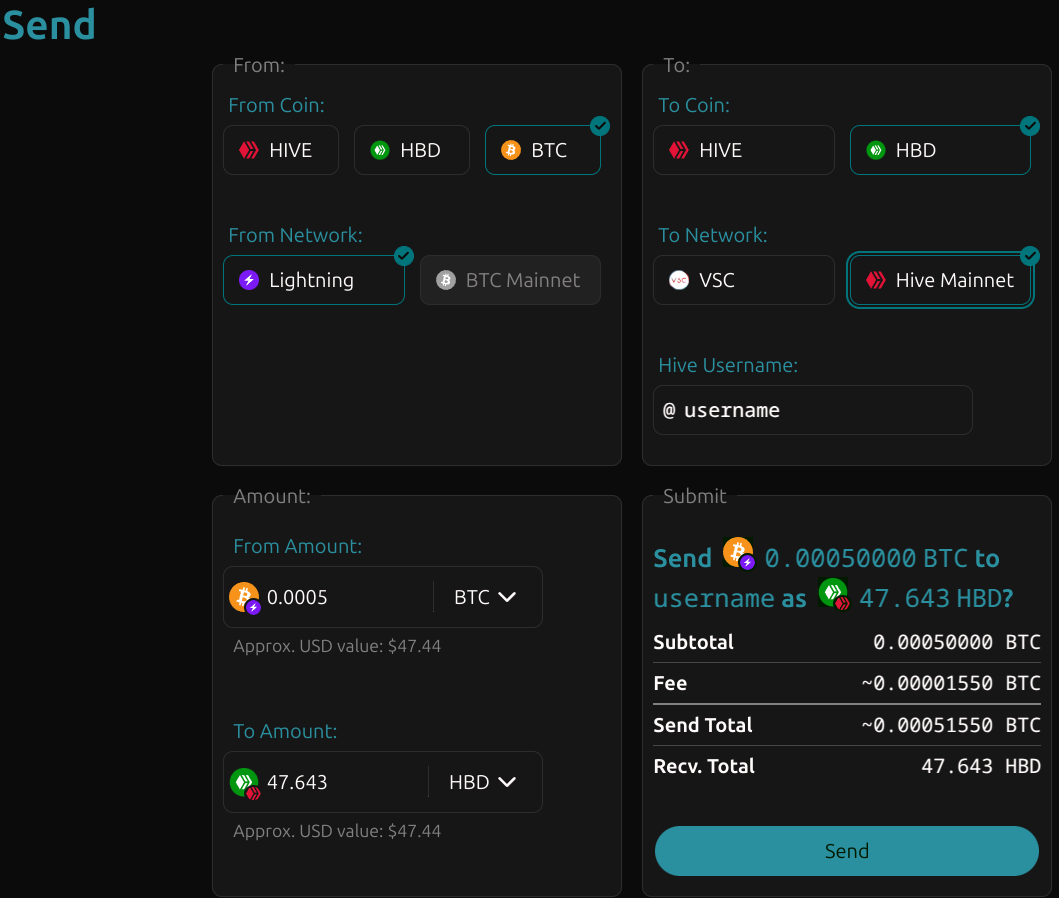Select HBD as the From Coin

tap(412, 150)
